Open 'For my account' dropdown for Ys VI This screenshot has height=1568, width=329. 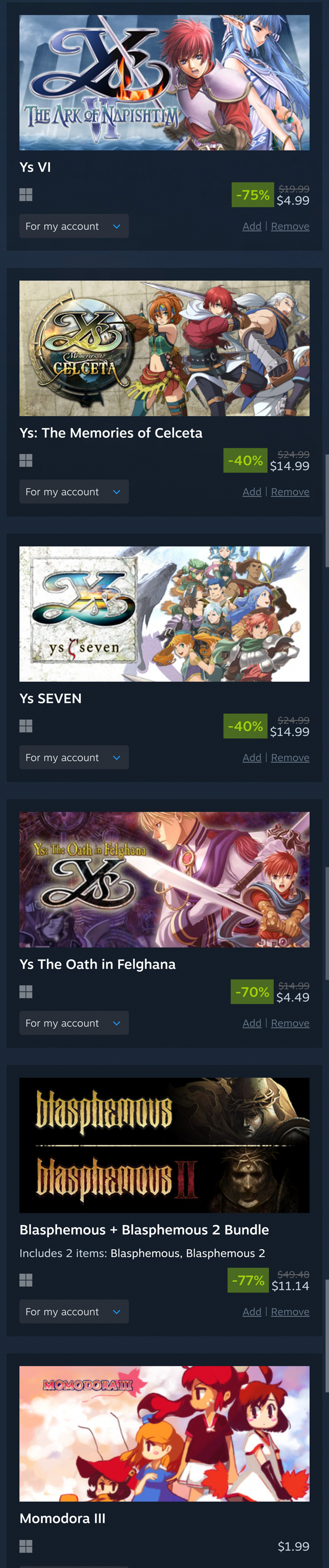point(74,226)
